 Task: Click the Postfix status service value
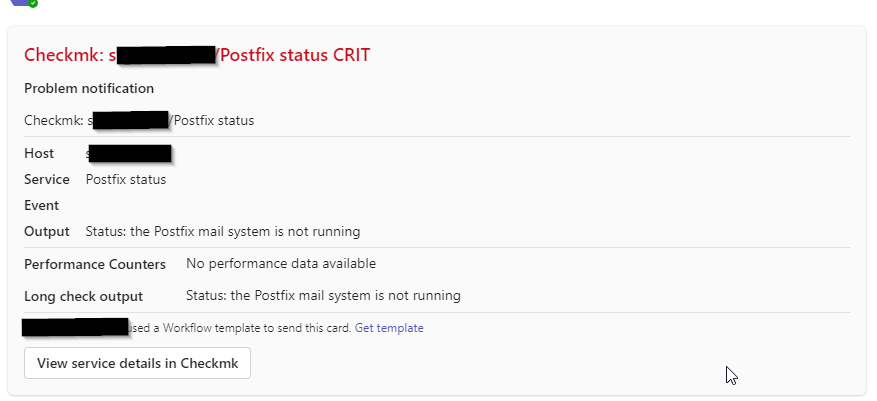126,180
